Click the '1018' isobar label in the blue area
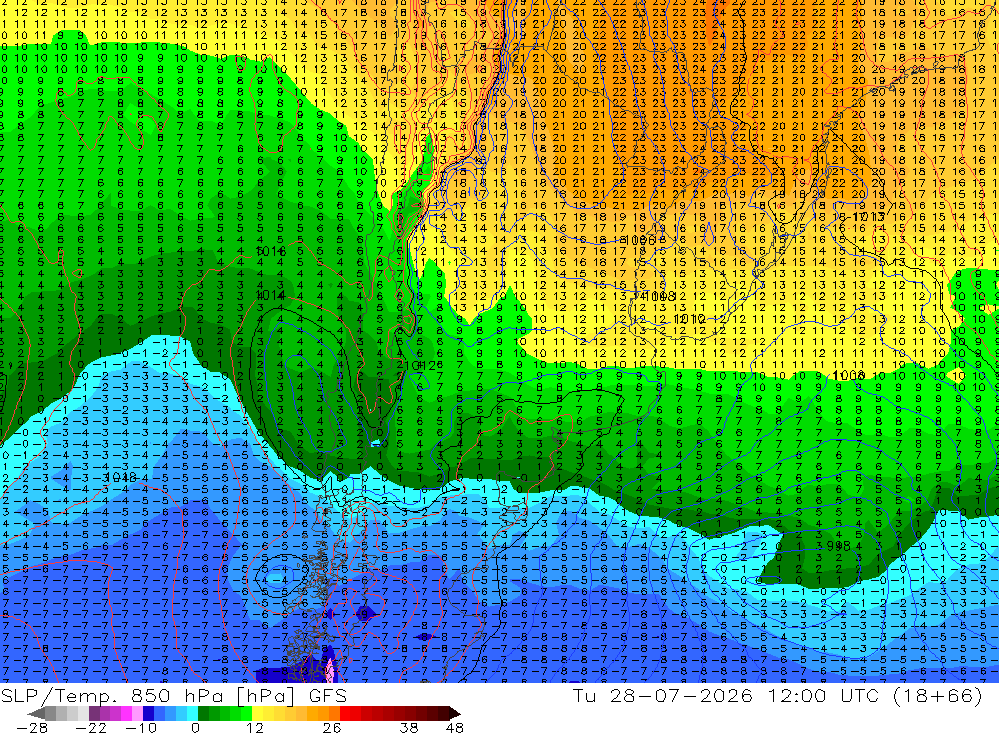This screenshot has height=733, width=1000. click(x=119, y=477)
